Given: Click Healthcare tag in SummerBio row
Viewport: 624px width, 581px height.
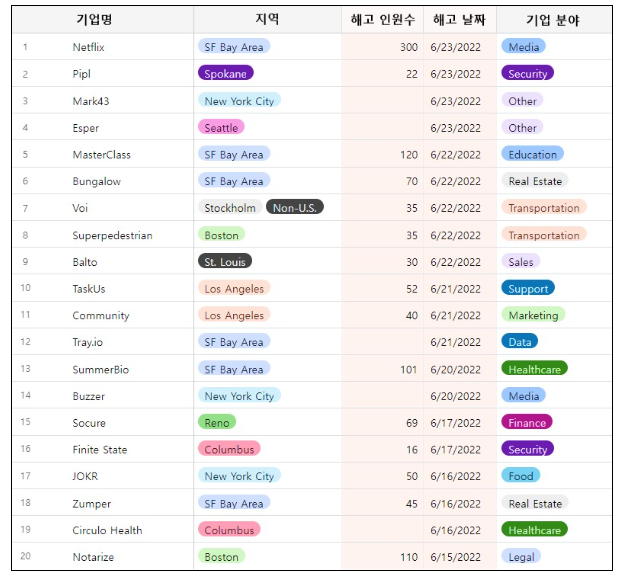Looking at the screenshot, I should pyautogui.click(x=534, y=369).
